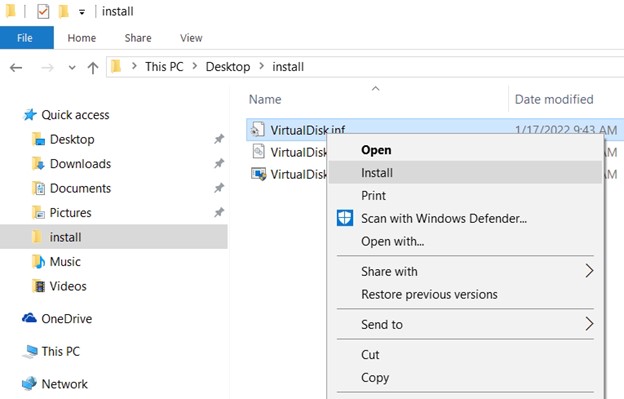The height and width of the screenshot is (399, 624).
Task: Click the 1/17/2022 9:43 AM date cell
Action: click(x=566, y=129)
